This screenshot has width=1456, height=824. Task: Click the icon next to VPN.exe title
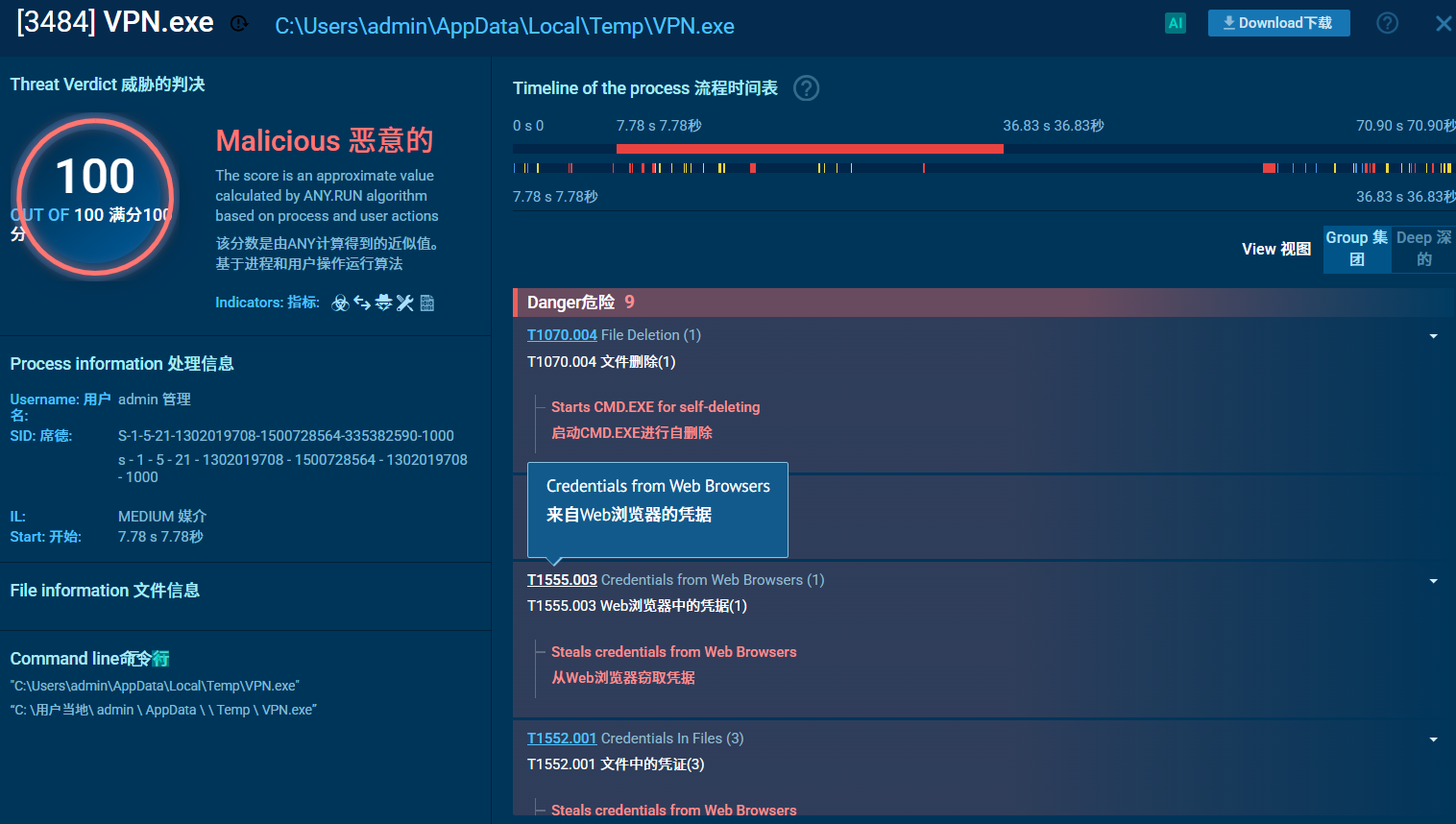239,24
